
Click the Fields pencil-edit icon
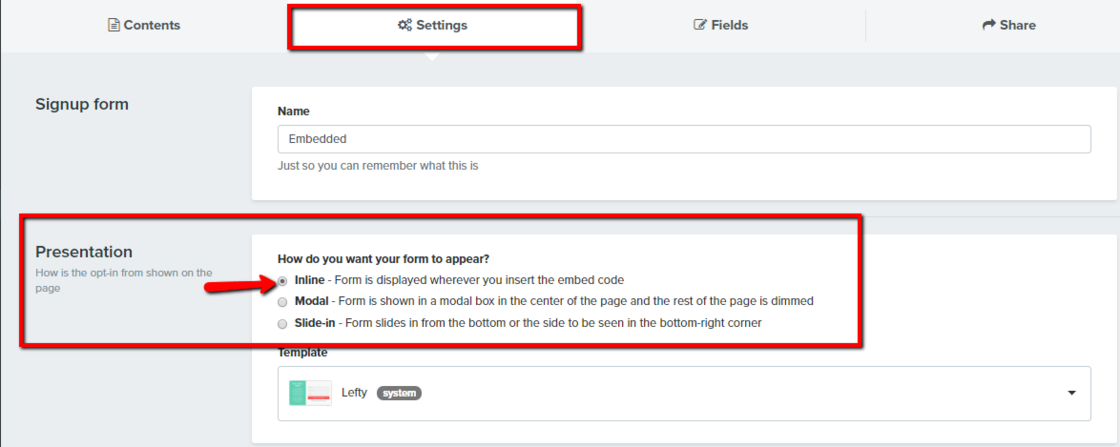pos(700,25)
